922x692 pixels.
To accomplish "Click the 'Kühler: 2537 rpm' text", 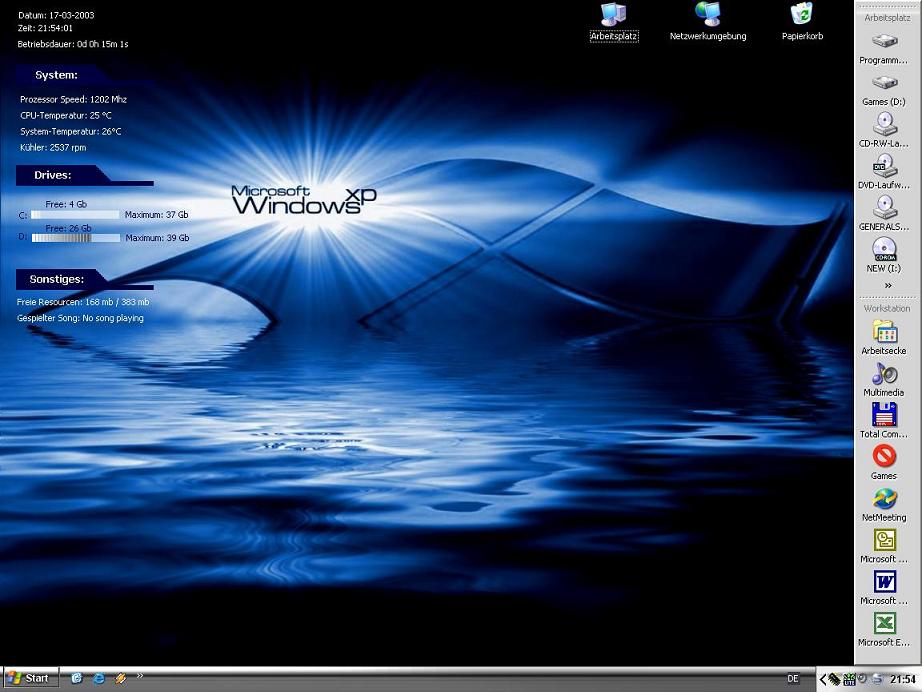I will (53, 148).
